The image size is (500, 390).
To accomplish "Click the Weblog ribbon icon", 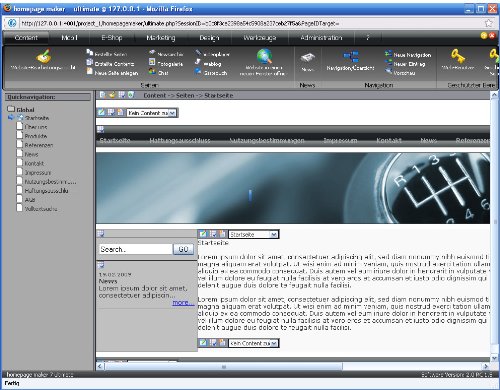I will [x=198, y=62].
